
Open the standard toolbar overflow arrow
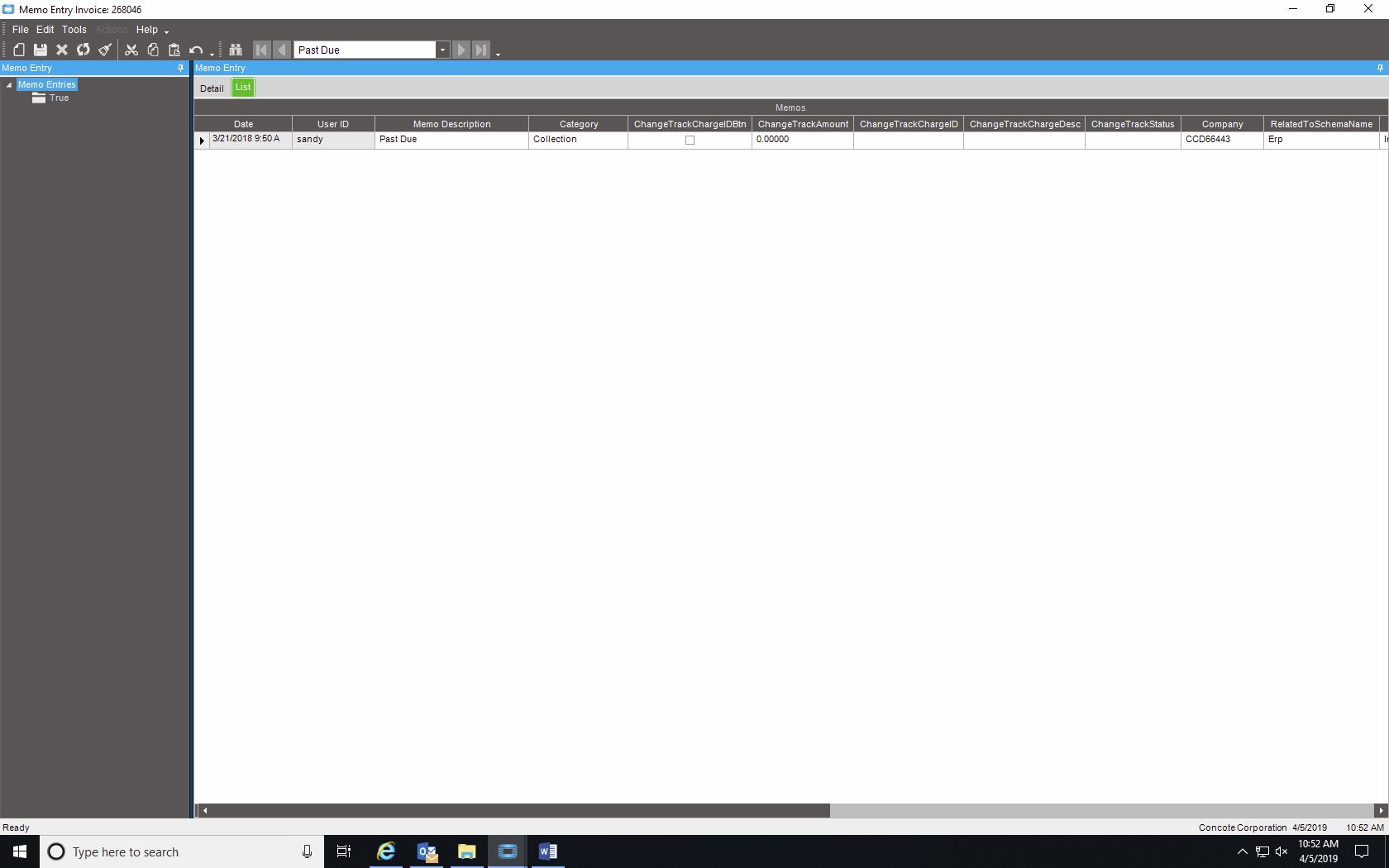pyautogui.click(x=212, y=54)
